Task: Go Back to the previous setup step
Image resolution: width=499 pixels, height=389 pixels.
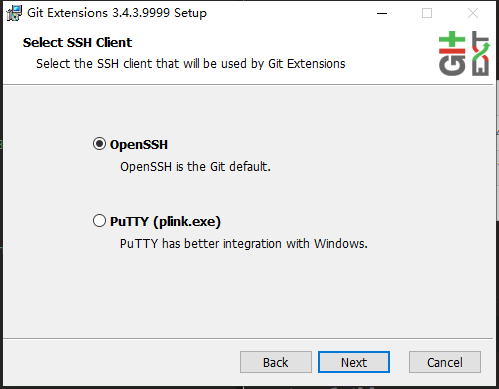Action: (x=276, y=362)
